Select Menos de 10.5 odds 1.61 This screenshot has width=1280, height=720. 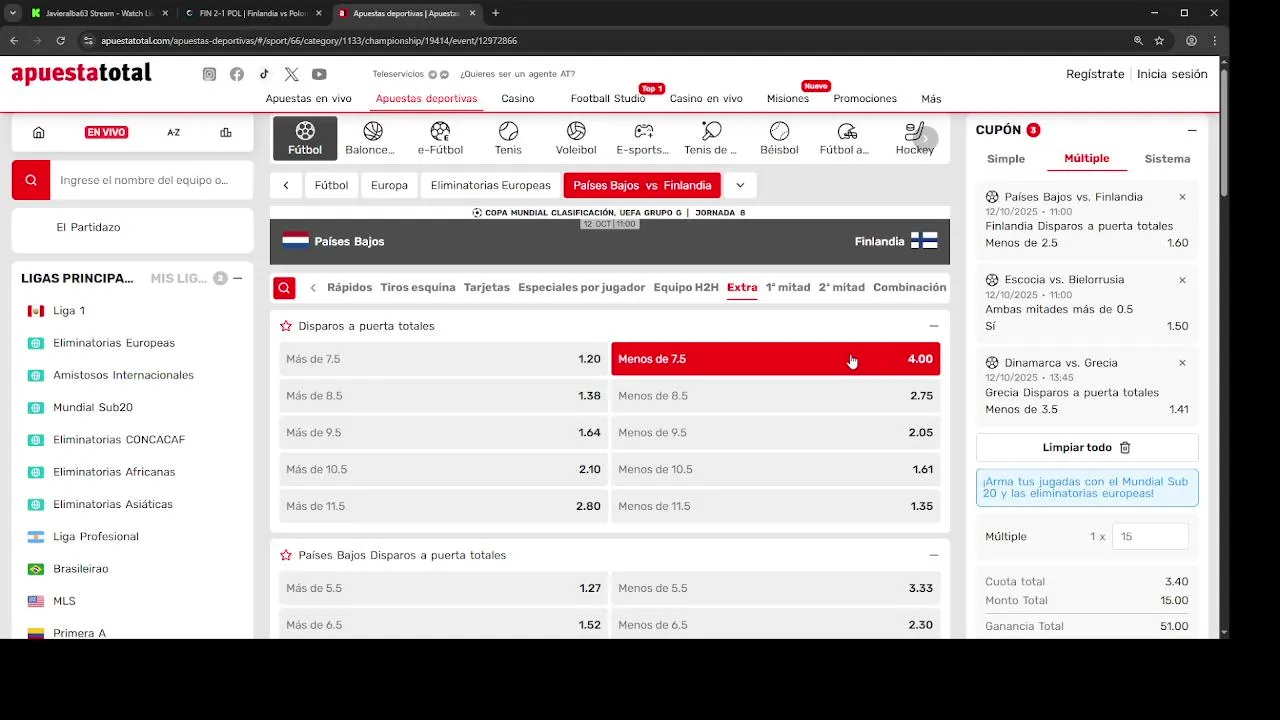pos(775,470)
